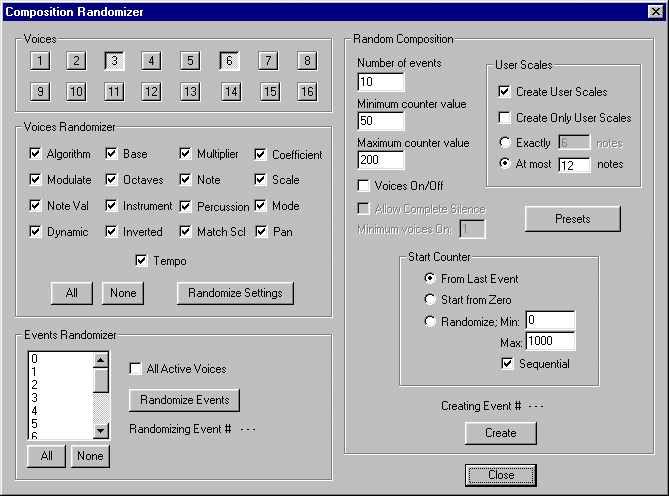Toggle voice 3 button
The image size is (669, 496).
click(x=115, y=61)
